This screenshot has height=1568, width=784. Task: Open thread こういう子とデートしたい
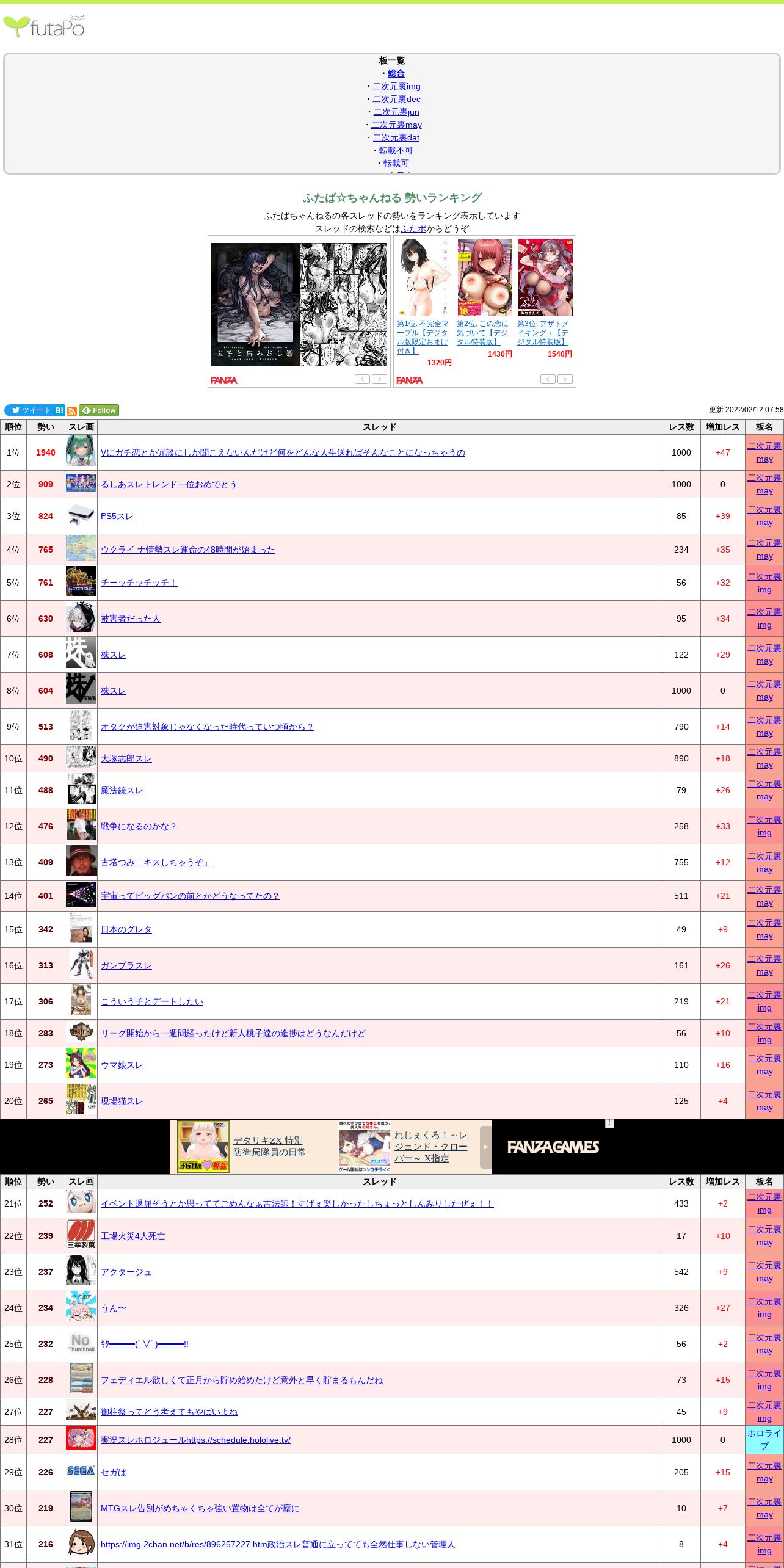pos(151,1001)
